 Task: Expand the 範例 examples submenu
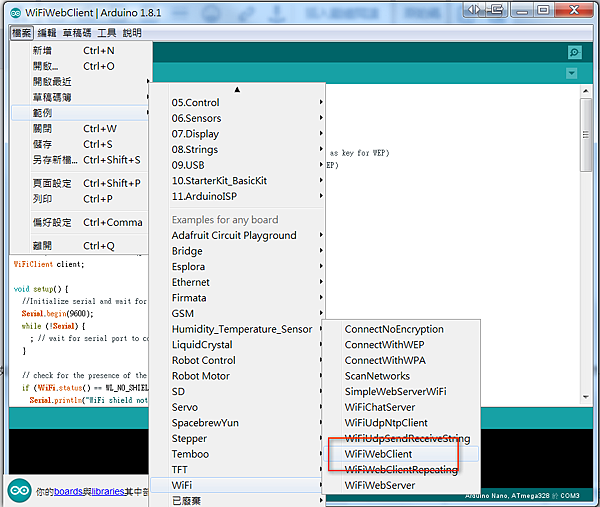point(80,113)
